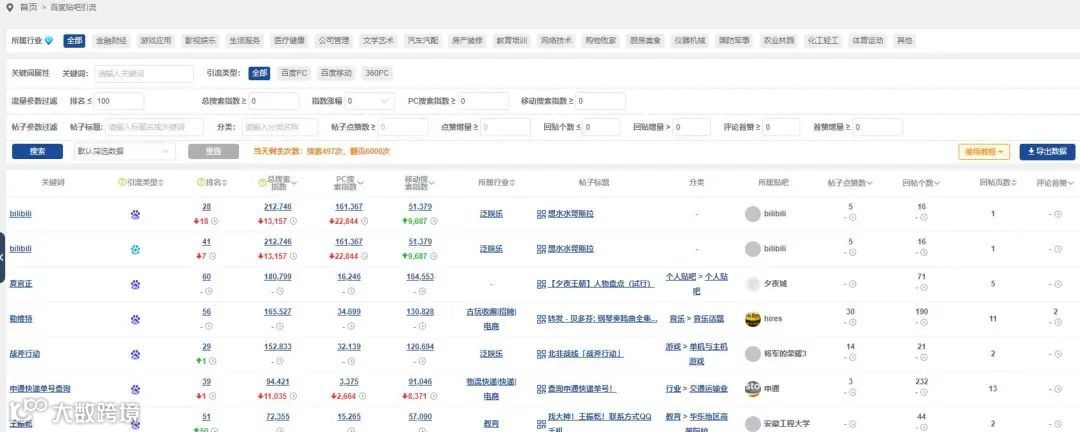Open the 默认筛选数据 dropdown
This screenshot has width=1080, height=432.
124,152
